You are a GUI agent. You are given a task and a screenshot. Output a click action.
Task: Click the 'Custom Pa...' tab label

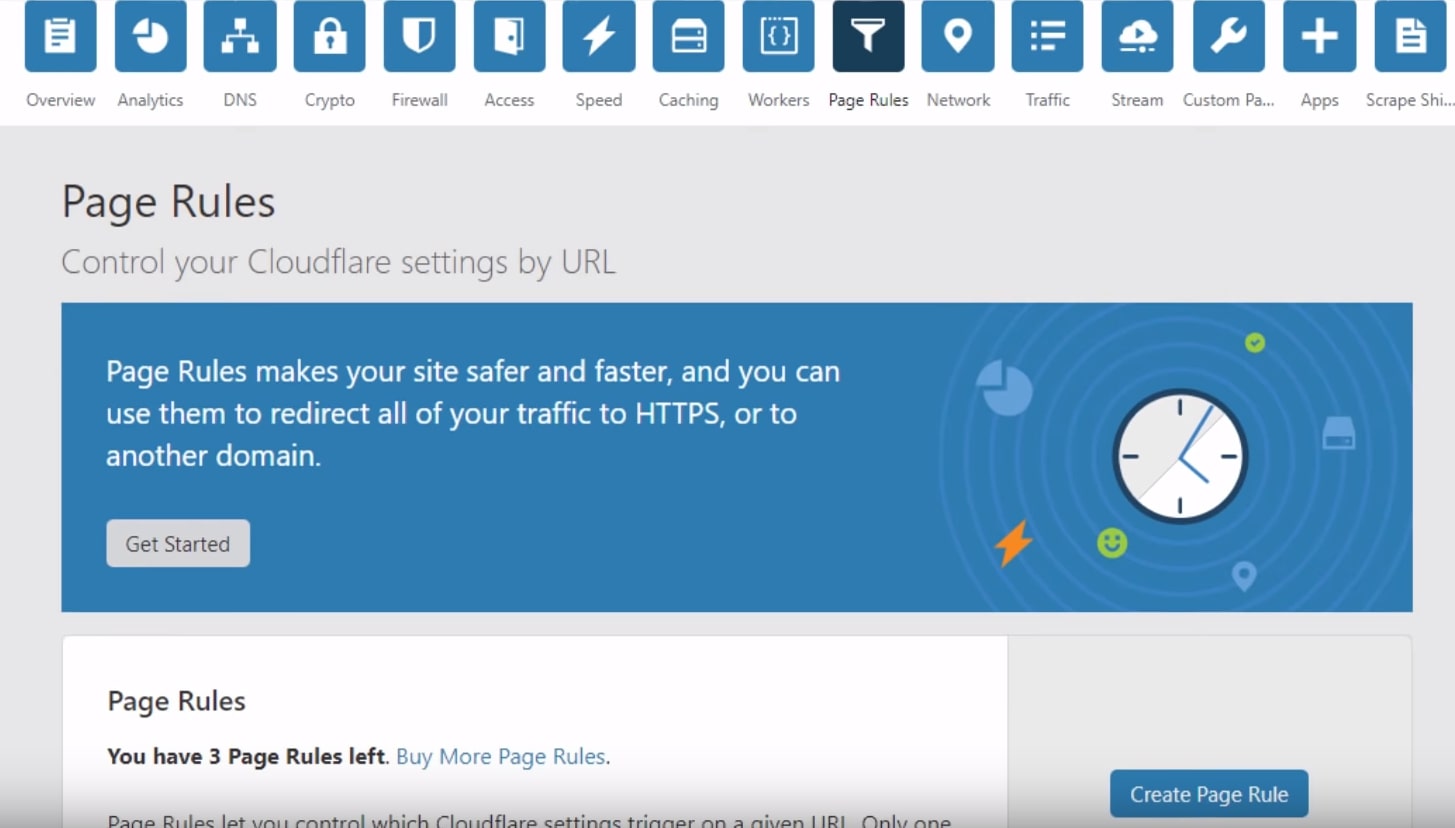pos(1228,100)
